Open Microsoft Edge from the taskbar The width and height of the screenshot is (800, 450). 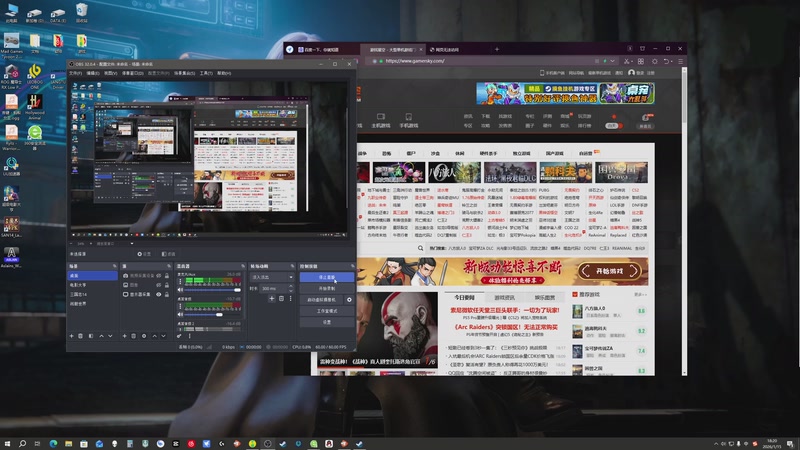53,444
